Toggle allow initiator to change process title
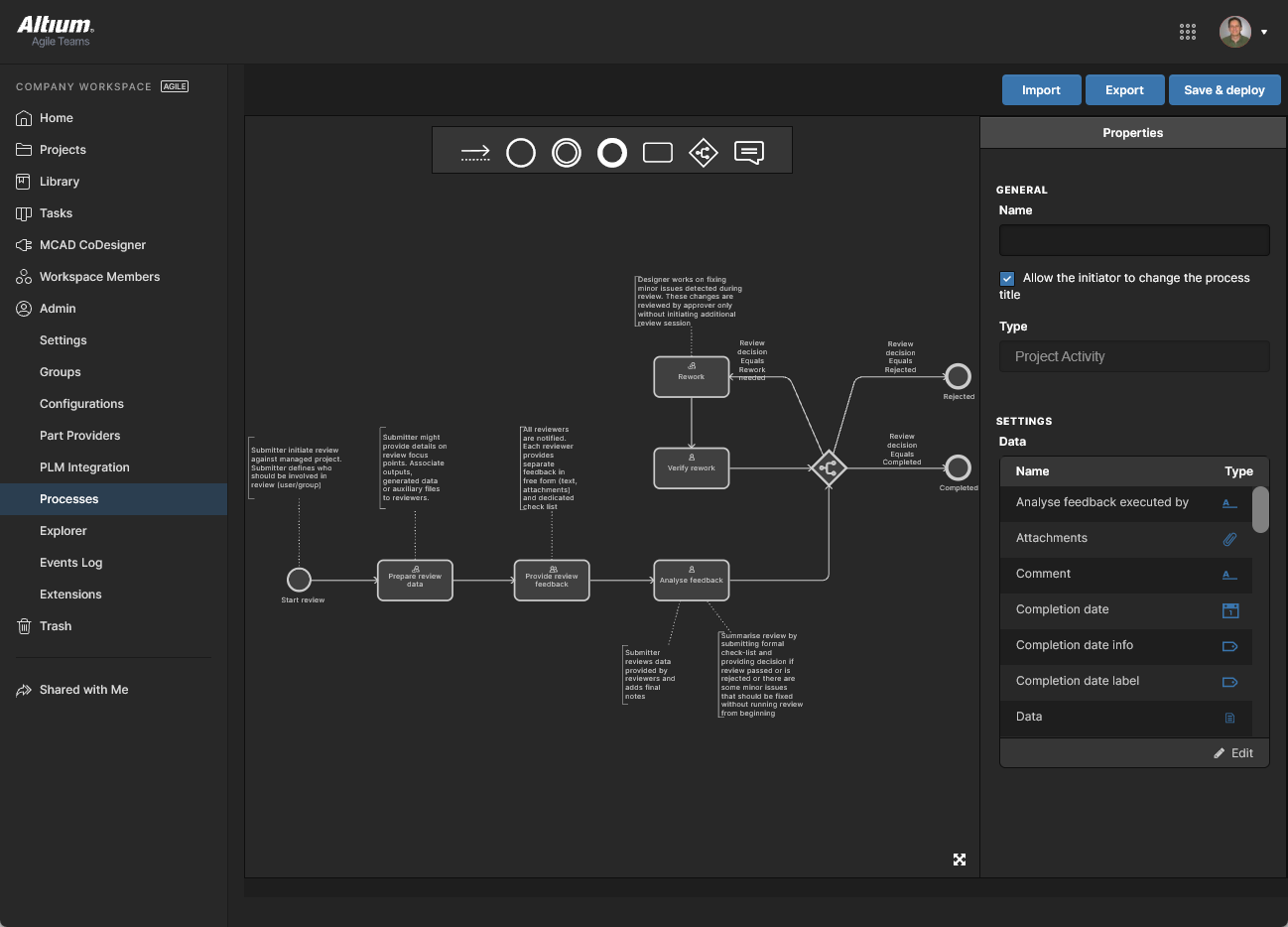 click(x=1007, y=279)
